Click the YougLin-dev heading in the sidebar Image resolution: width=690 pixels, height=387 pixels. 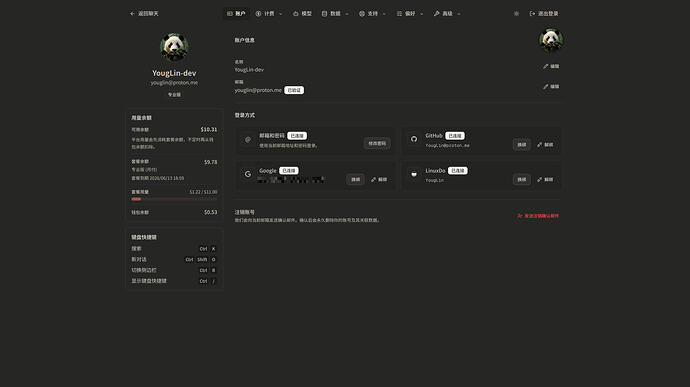tap(174, 73)
